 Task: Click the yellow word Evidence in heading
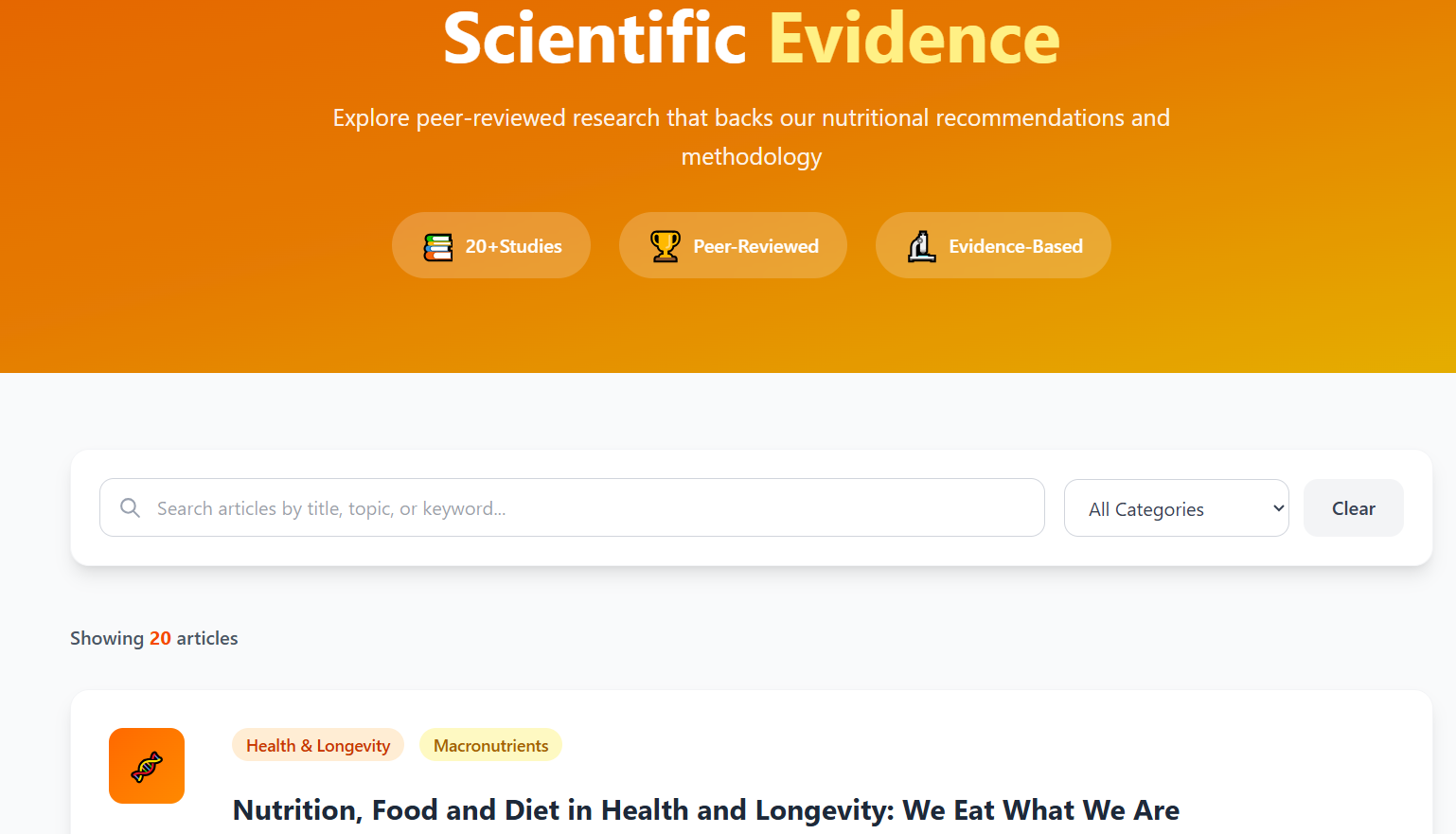[x=914, y=40]
